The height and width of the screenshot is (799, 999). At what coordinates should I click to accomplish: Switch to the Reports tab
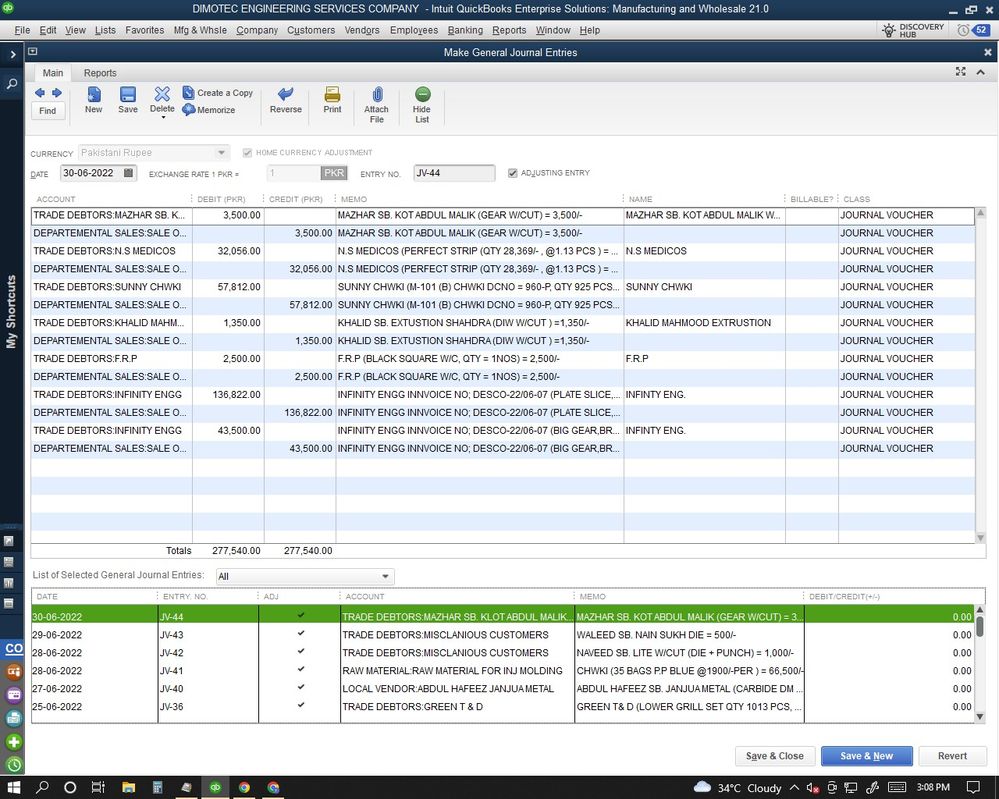(x=100, y=73)
